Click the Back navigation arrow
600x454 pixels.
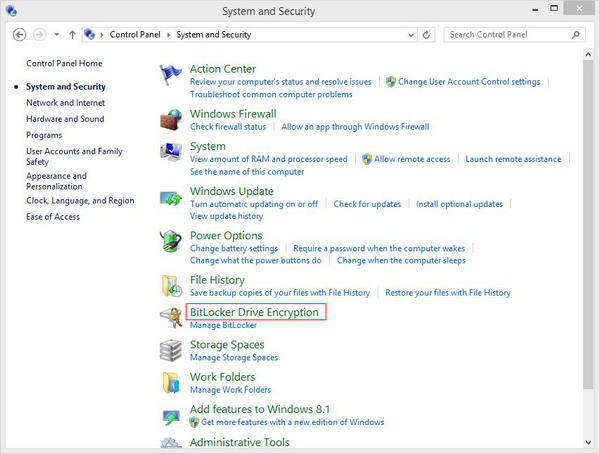point(20,35)
